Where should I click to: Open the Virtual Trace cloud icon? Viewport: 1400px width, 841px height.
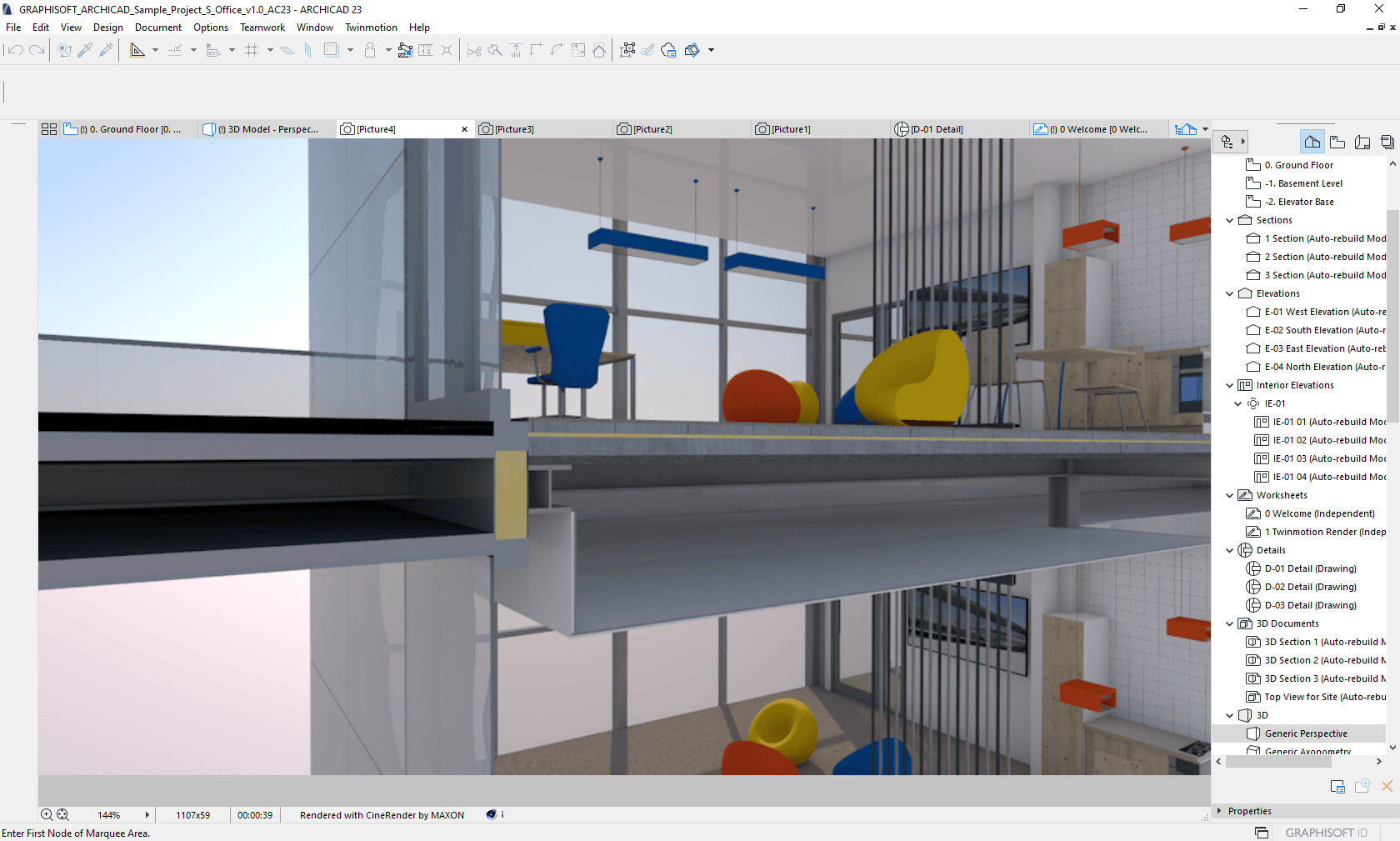pyautogui.click(x=668, y=50)
